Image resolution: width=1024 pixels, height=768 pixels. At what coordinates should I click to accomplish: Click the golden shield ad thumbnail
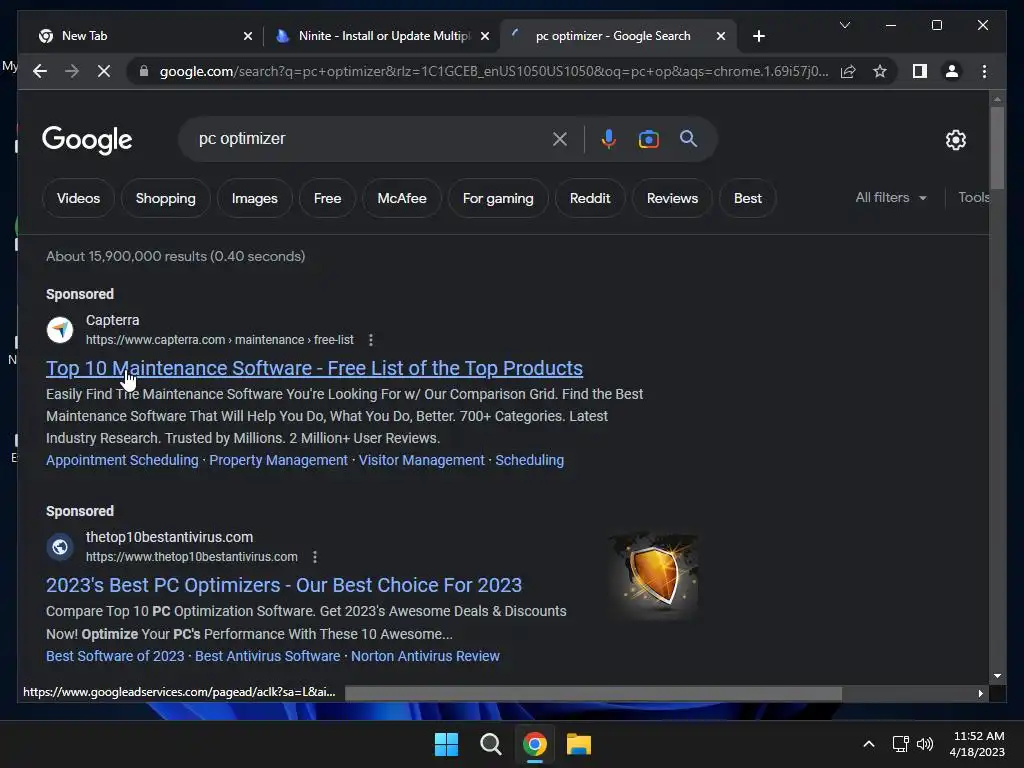click(654, 575)
